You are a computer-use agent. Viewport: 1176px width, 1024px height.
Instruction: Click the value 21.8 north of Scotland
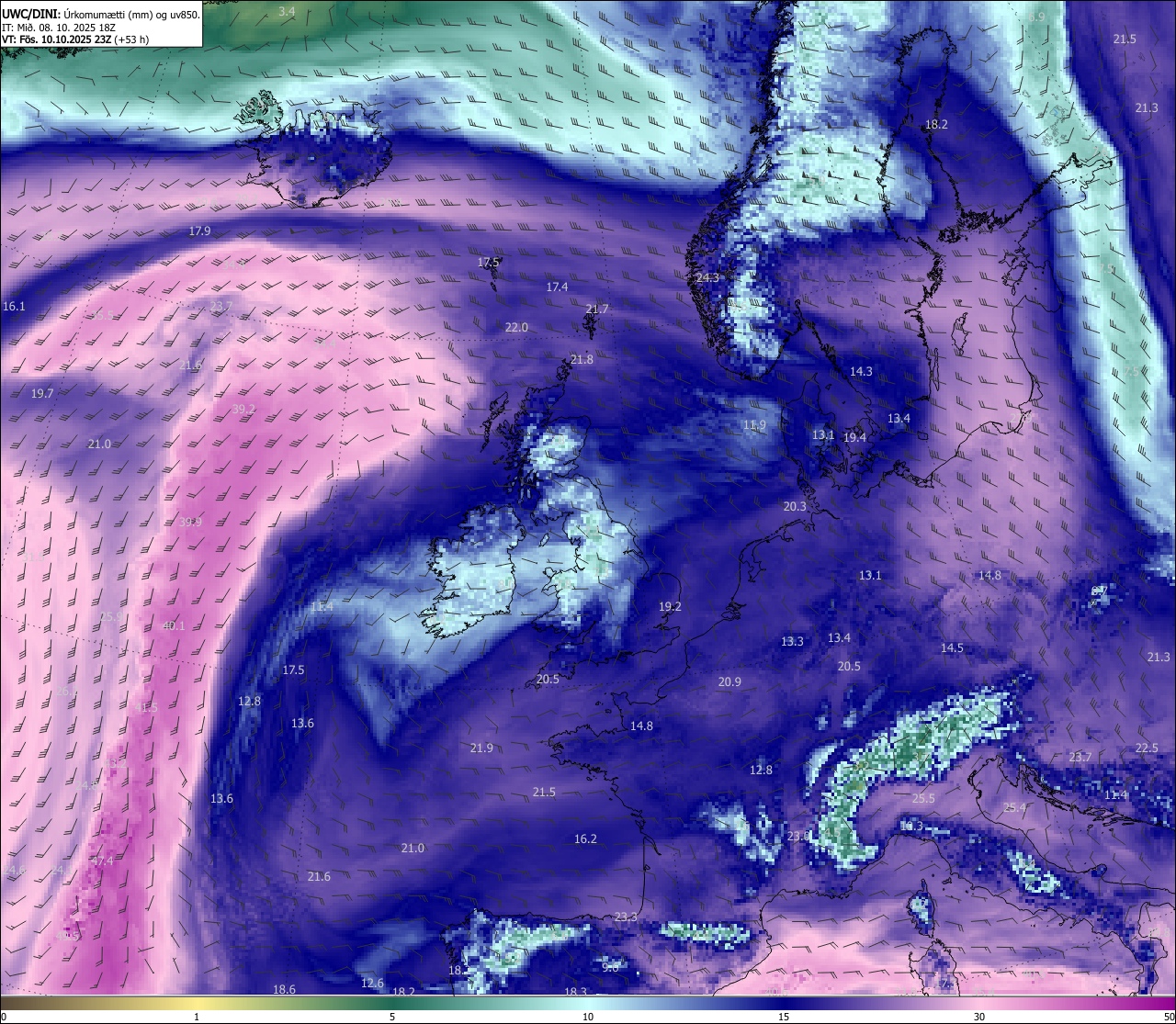coord(582,359)
